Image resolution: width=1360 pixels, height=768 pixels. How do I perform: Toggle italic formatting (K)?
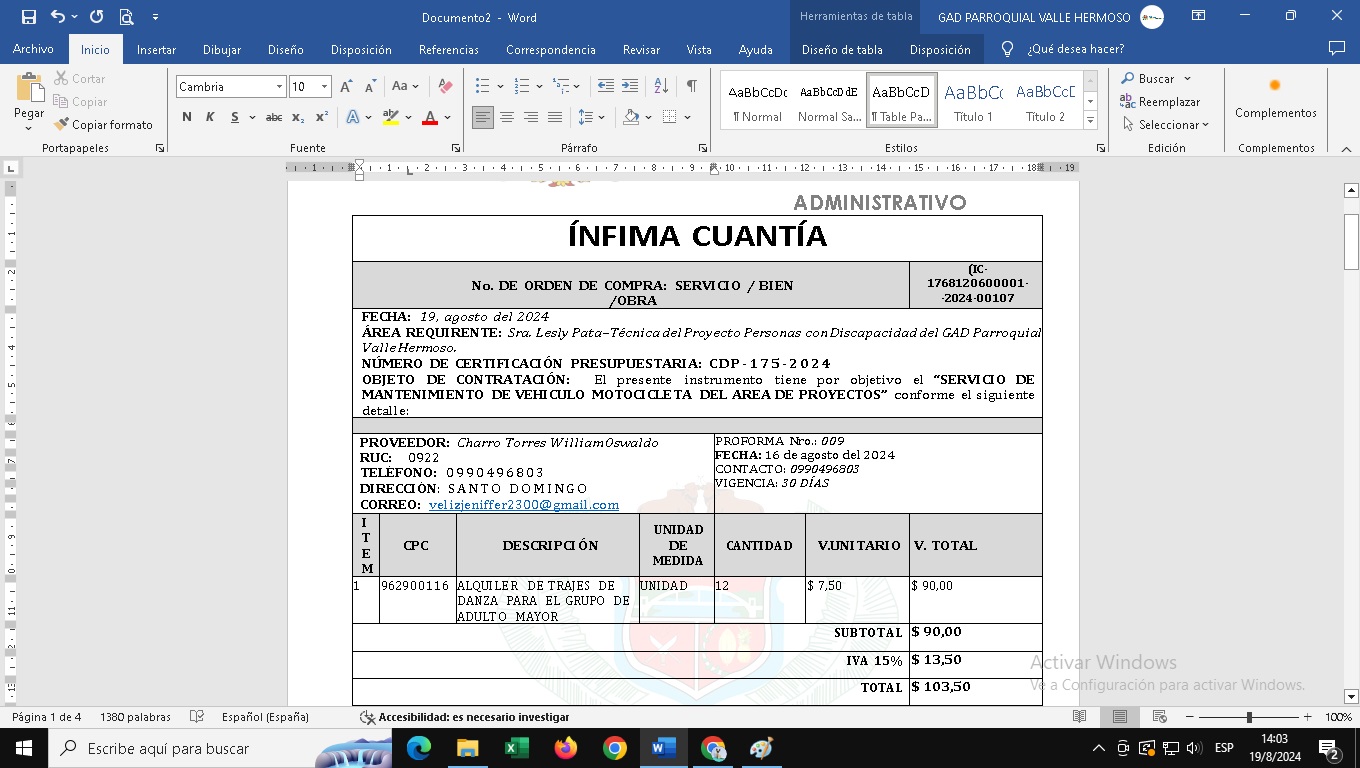click(210, 118)
